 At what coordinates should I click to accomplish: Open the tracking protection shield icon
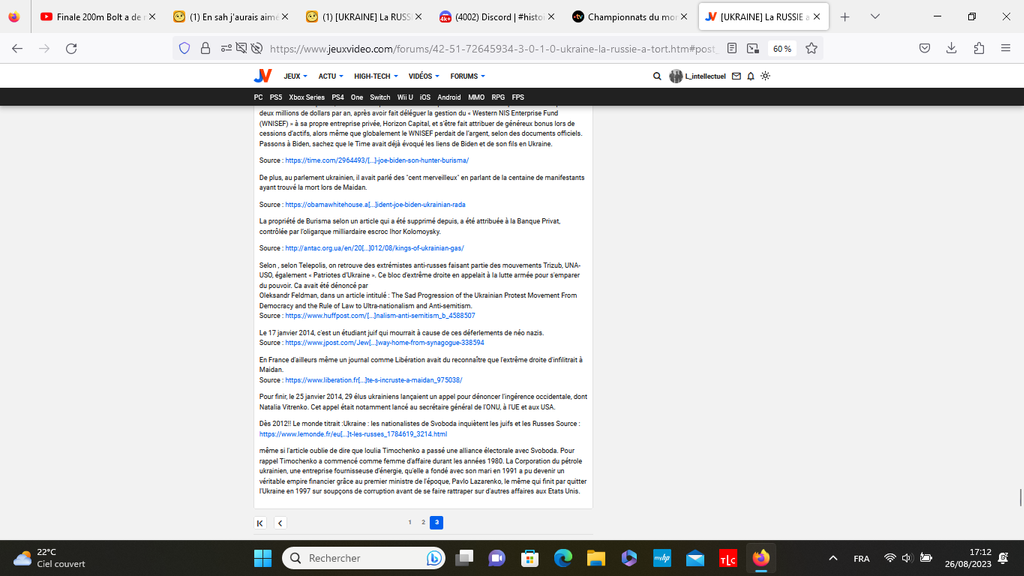[185, 48]
